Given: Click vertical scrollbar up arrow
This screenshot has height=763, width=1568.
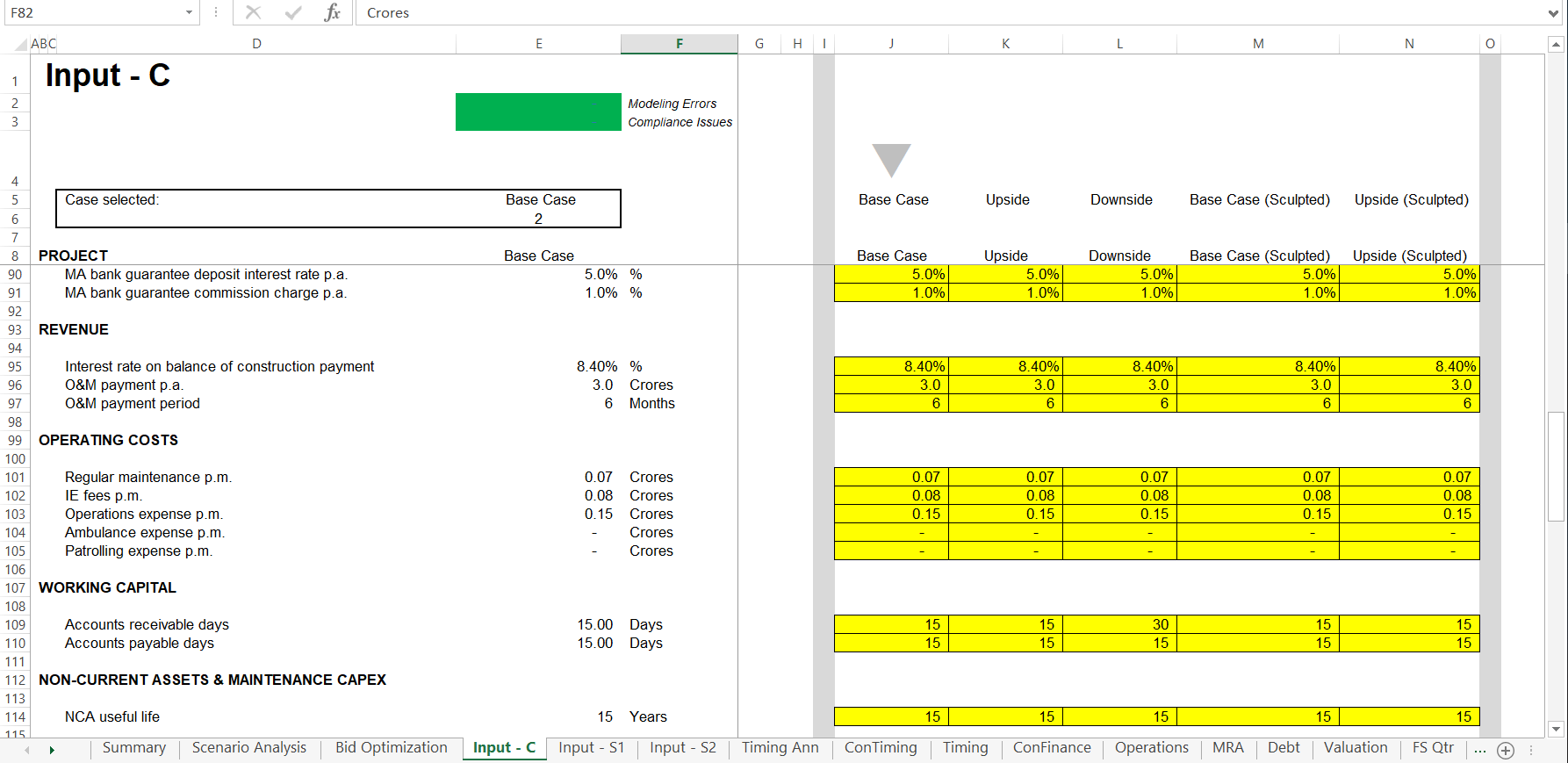Looking at the screenshot, I should pyautogui.click(x=1556, y=44).
